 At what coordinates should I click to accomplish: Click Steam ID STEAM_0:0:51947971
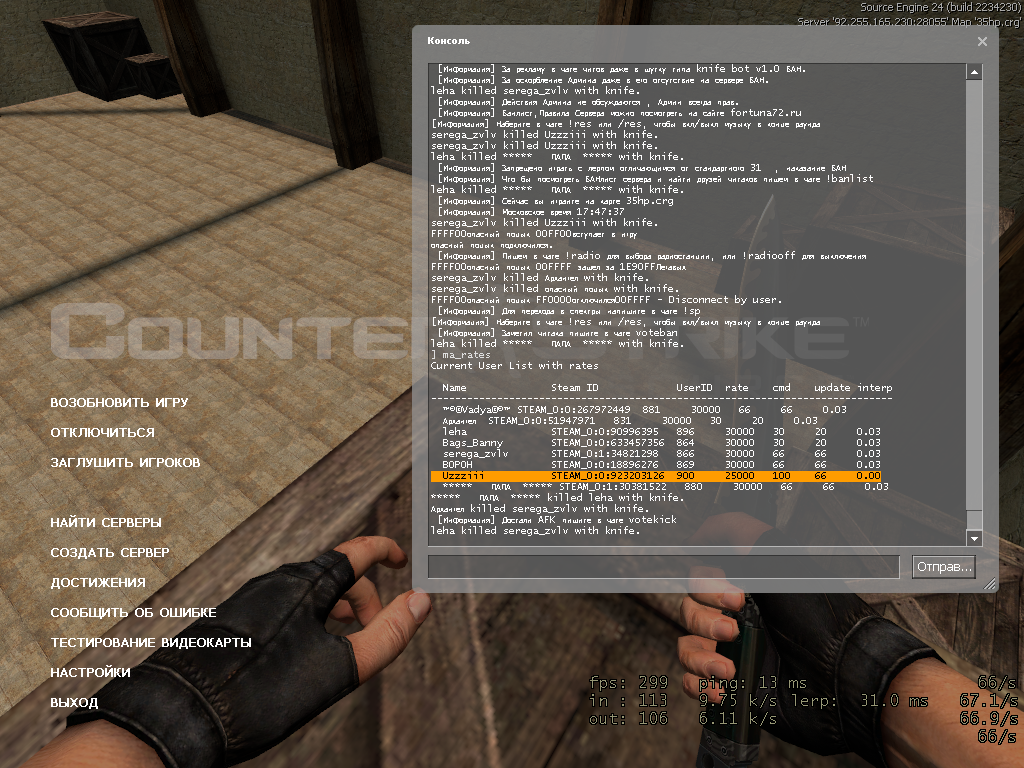point(542,421)
